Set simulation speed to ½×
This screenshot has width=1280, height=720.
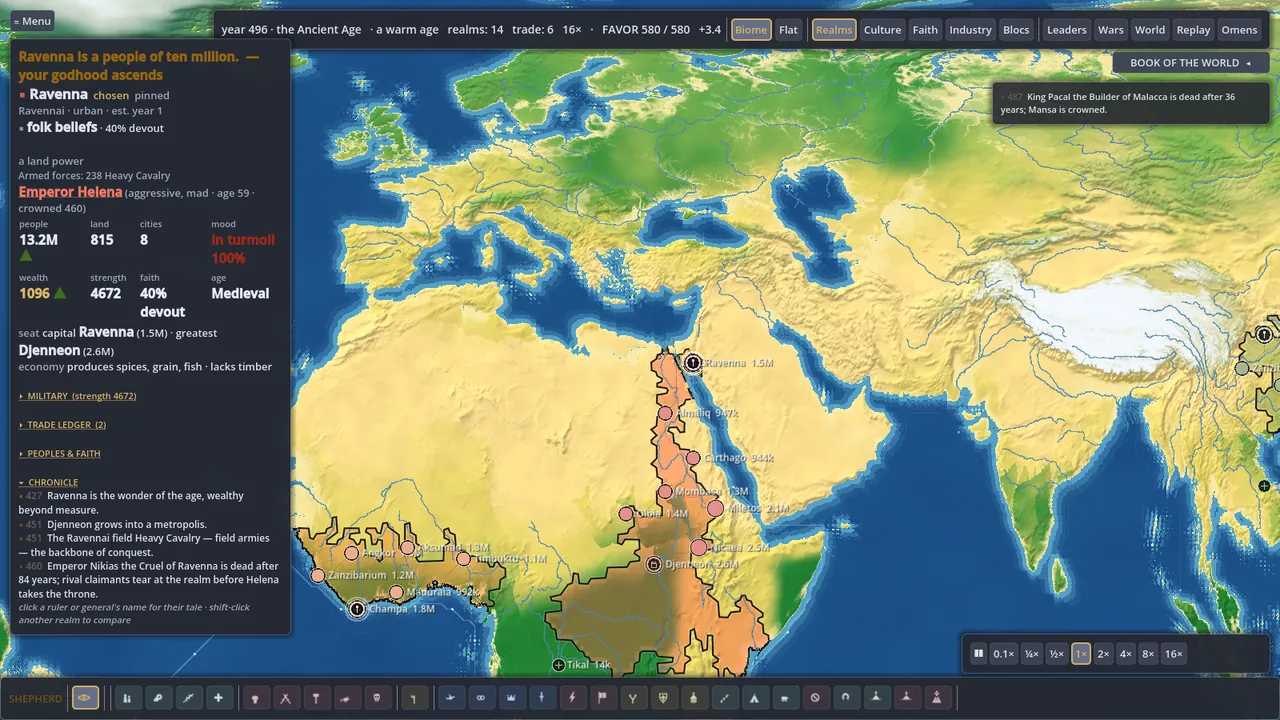coord(1056,654)
